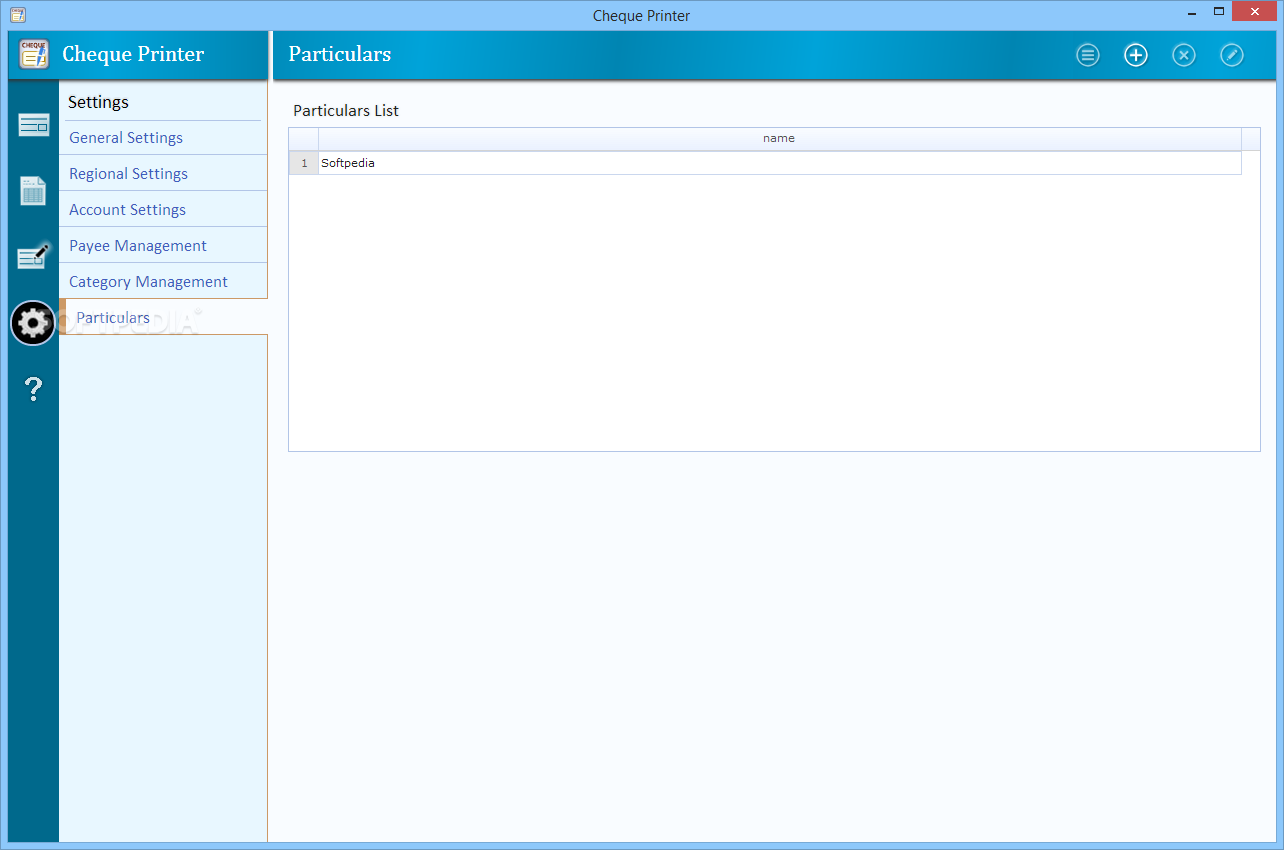Open Regional Settings

coord(163,174)
